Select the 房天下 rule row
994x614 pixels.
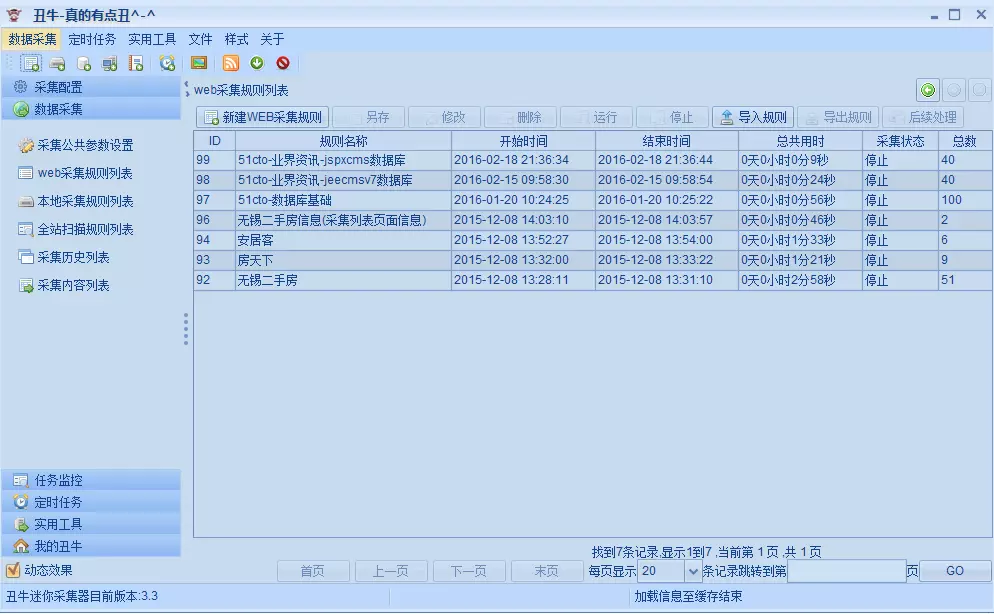[x=593, y=260]
